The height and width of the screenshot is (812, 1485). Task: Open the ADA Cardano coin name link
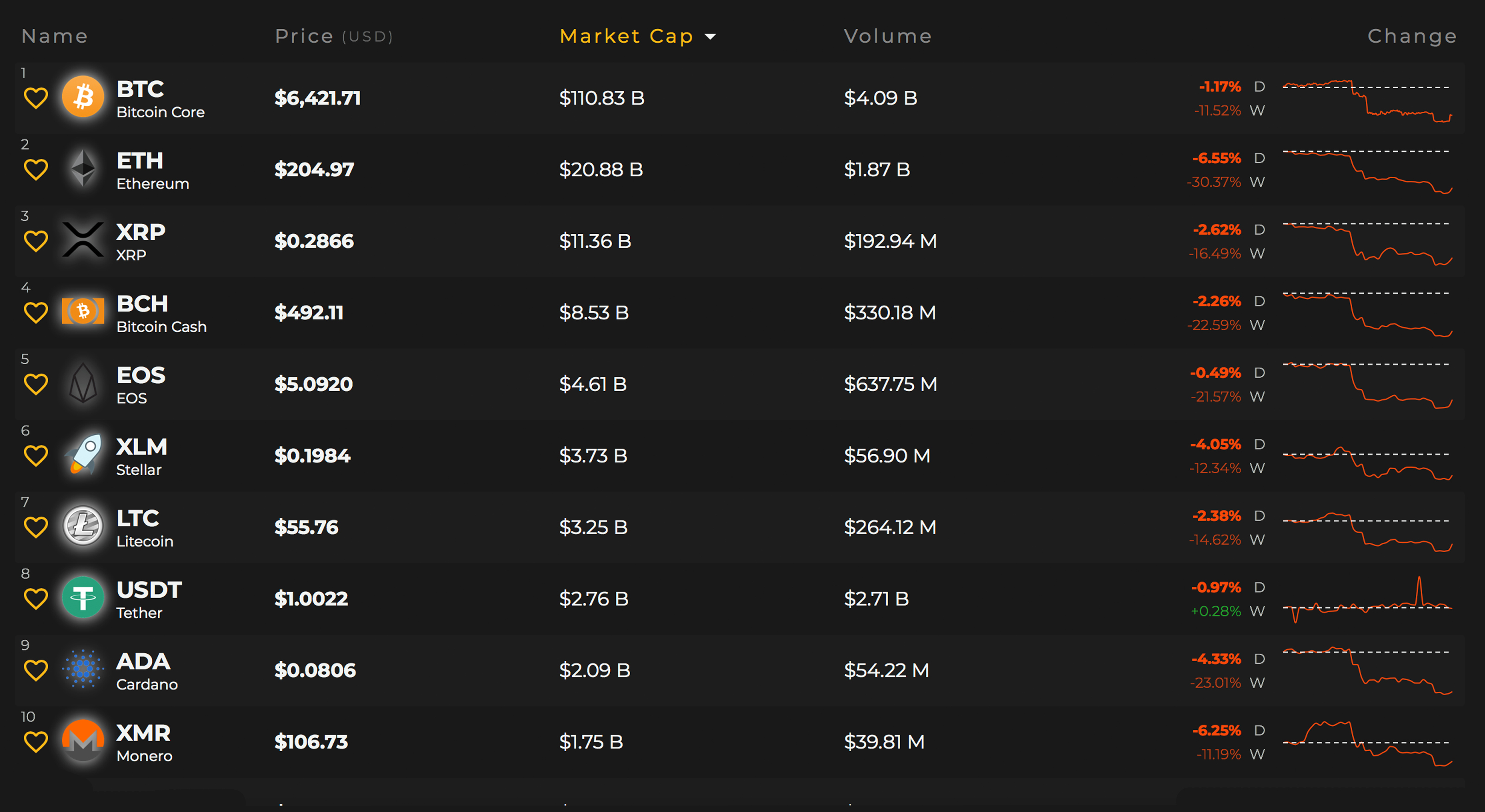[x=147, y=671]
